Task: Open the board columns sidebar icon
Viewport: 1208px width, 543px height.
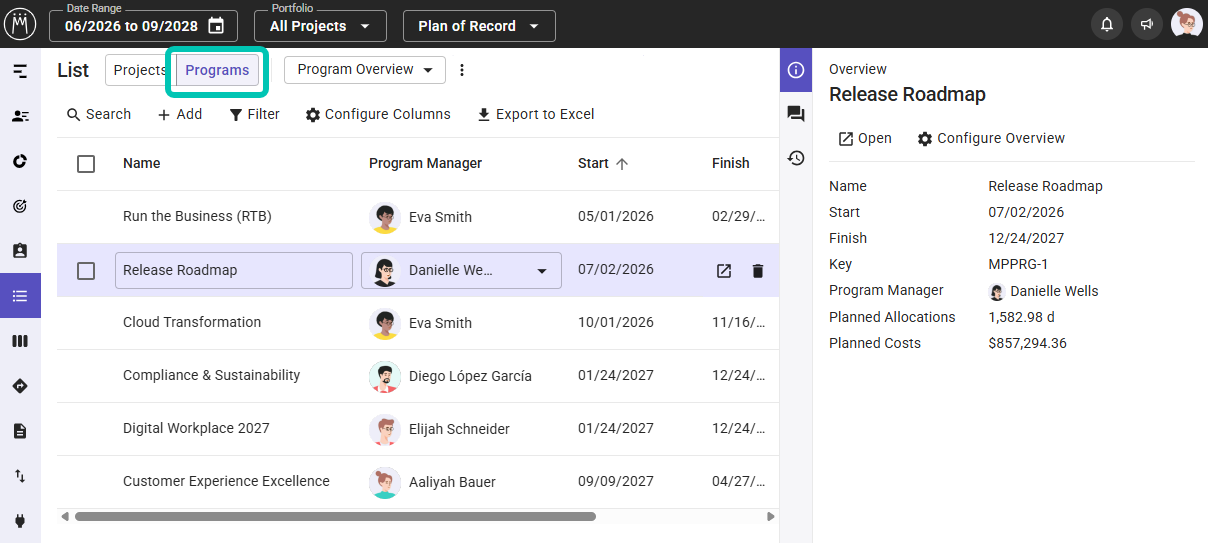Action: point(20,341)
